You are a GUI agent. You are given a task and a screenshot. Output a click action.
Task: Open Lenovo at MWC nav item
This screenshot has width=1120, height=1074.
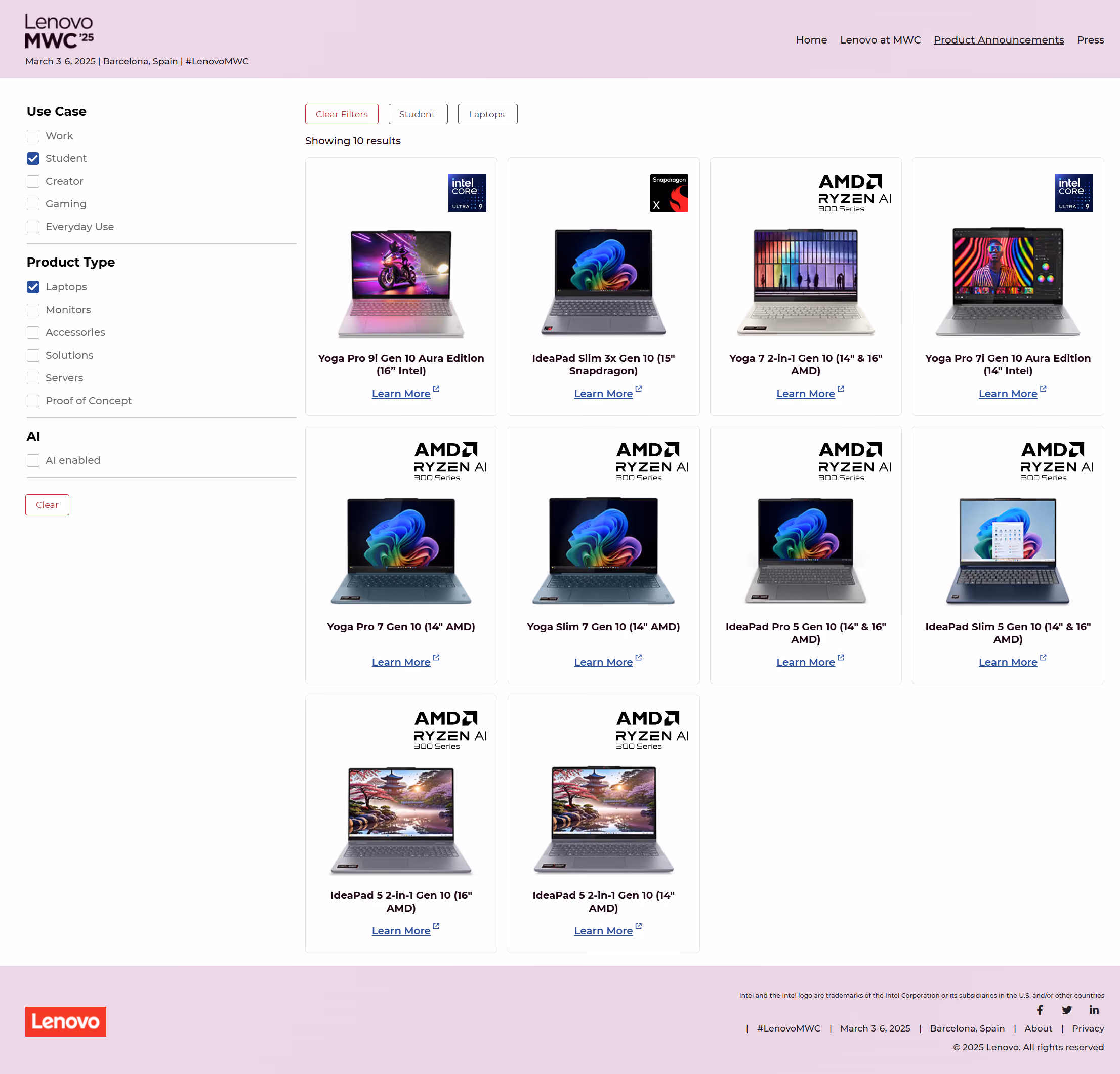(x=880, y=40)
